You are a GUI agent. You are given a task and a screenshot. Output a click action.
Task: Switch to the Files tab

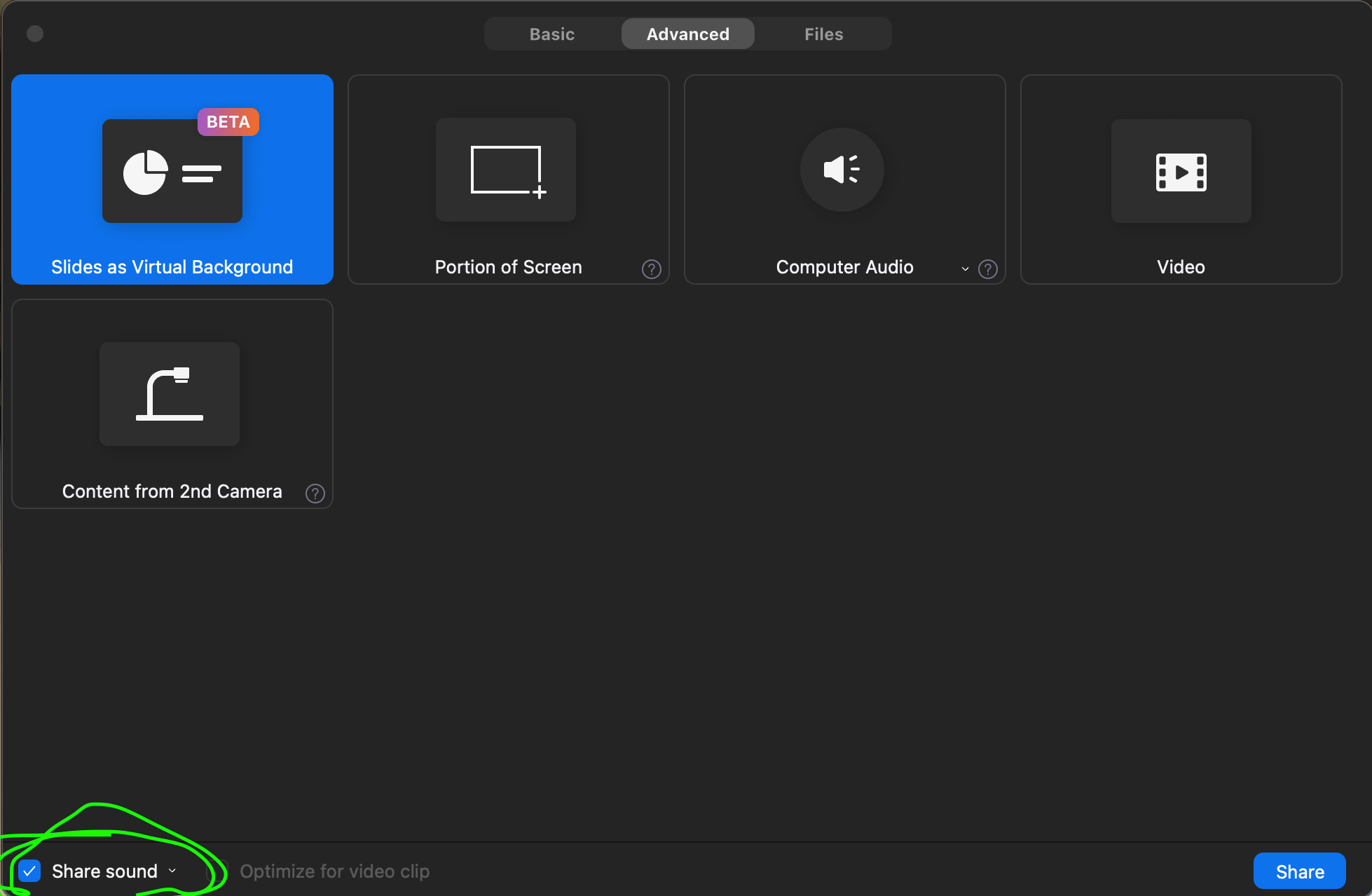823,34
